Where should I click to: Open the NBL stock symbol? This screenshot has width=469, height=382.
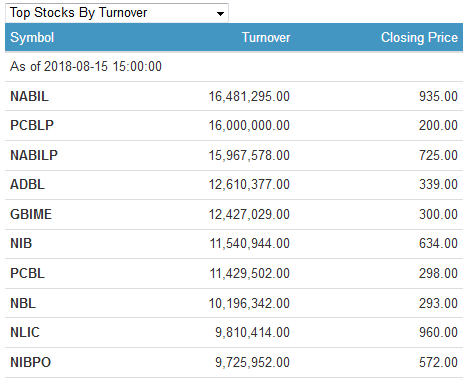(x=23, y=303)
